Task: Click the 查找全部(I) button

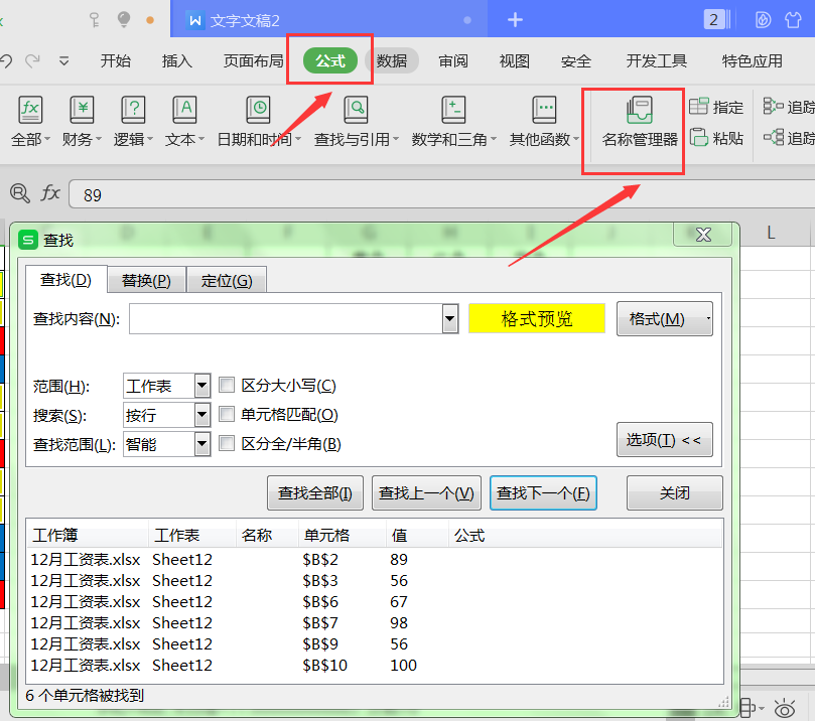Action: pos(315,493)
